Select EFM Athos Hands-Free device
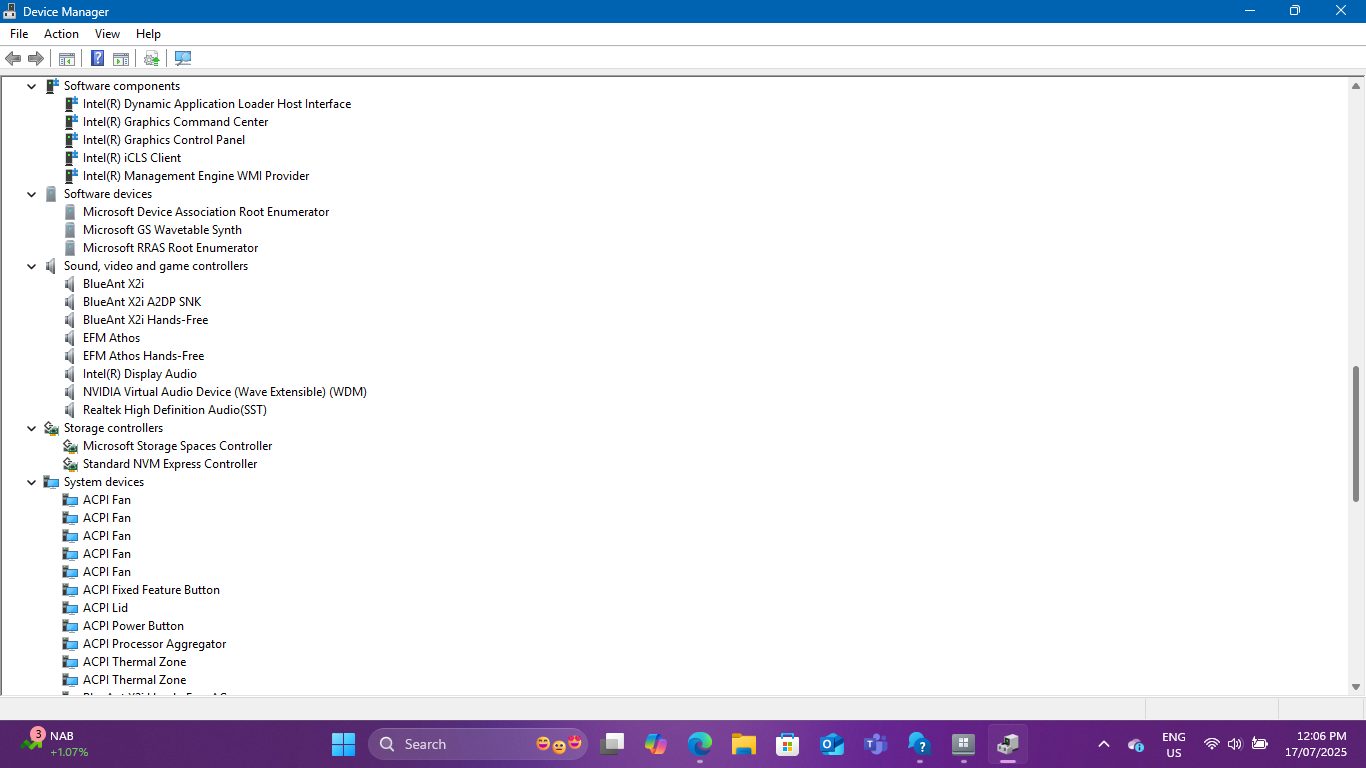The width and height of the screenshot is (1366, 768). tap(143, 356)
